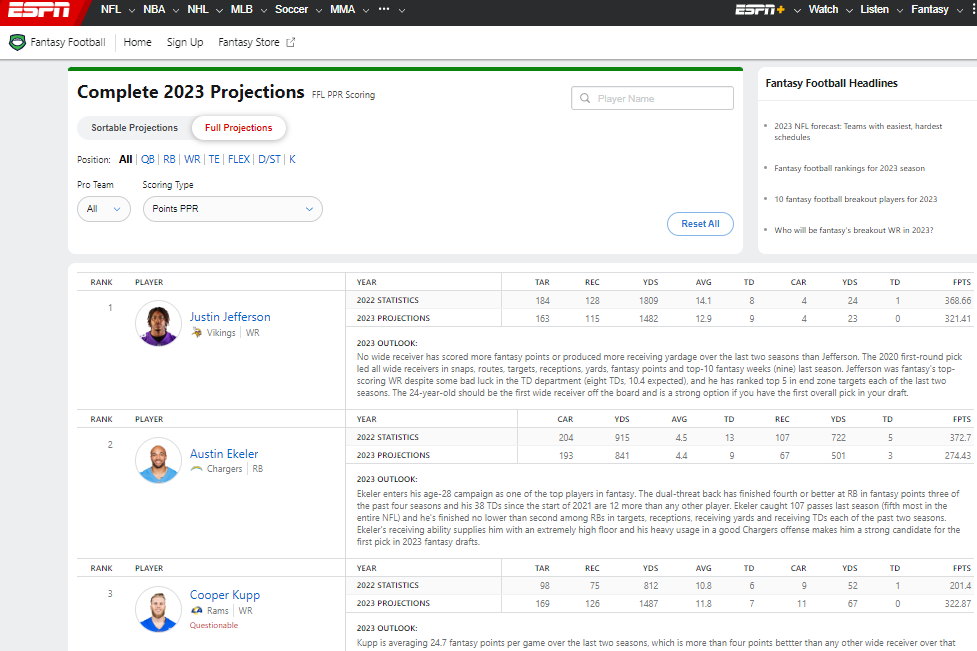977x651 pixels.
Task: Open the NFL menu in the top bar
Action: [x=112, y=9]
